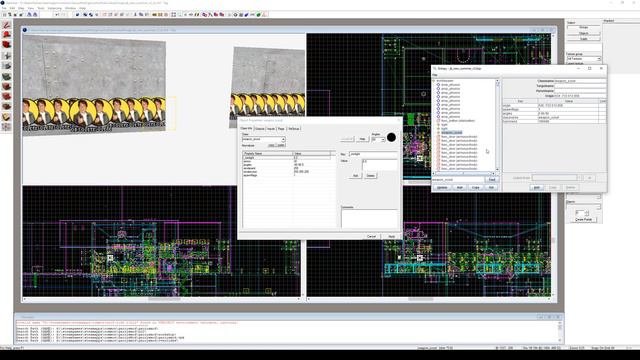Click horizontal scrollbar under bottom-right 2D view
Screen dimensions: 640x360
429,299
